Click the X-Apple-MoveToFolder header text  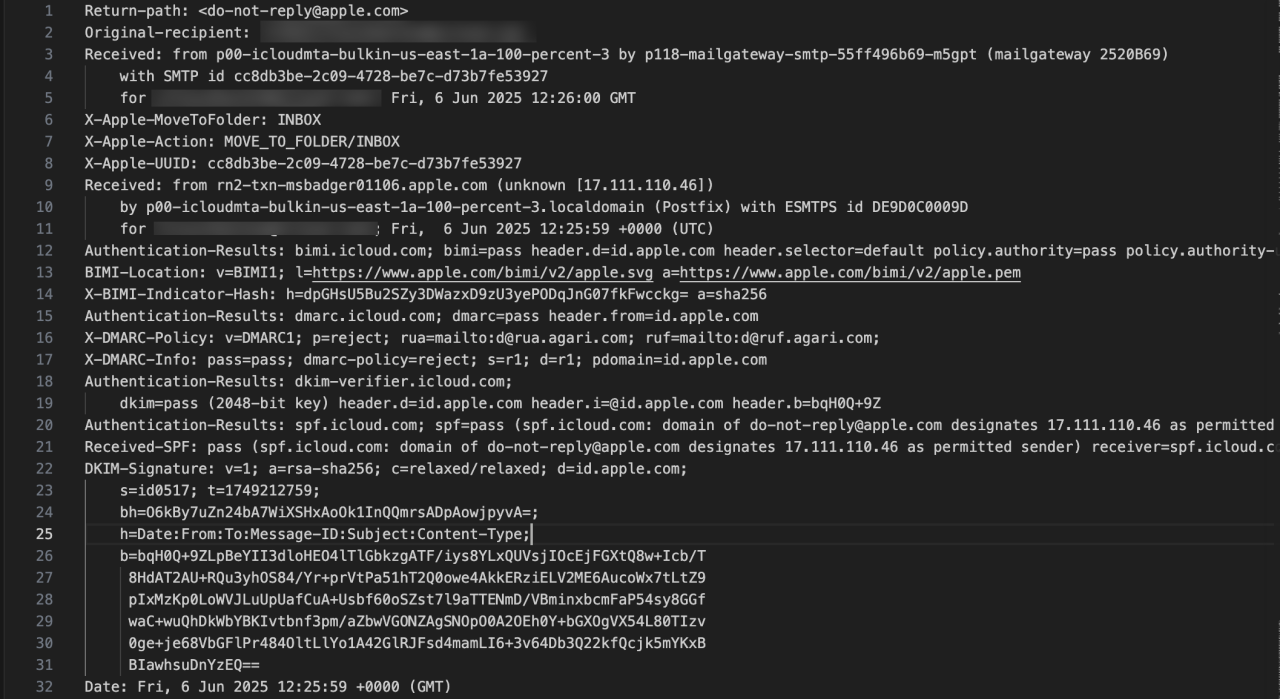click(x=202, y=120)
